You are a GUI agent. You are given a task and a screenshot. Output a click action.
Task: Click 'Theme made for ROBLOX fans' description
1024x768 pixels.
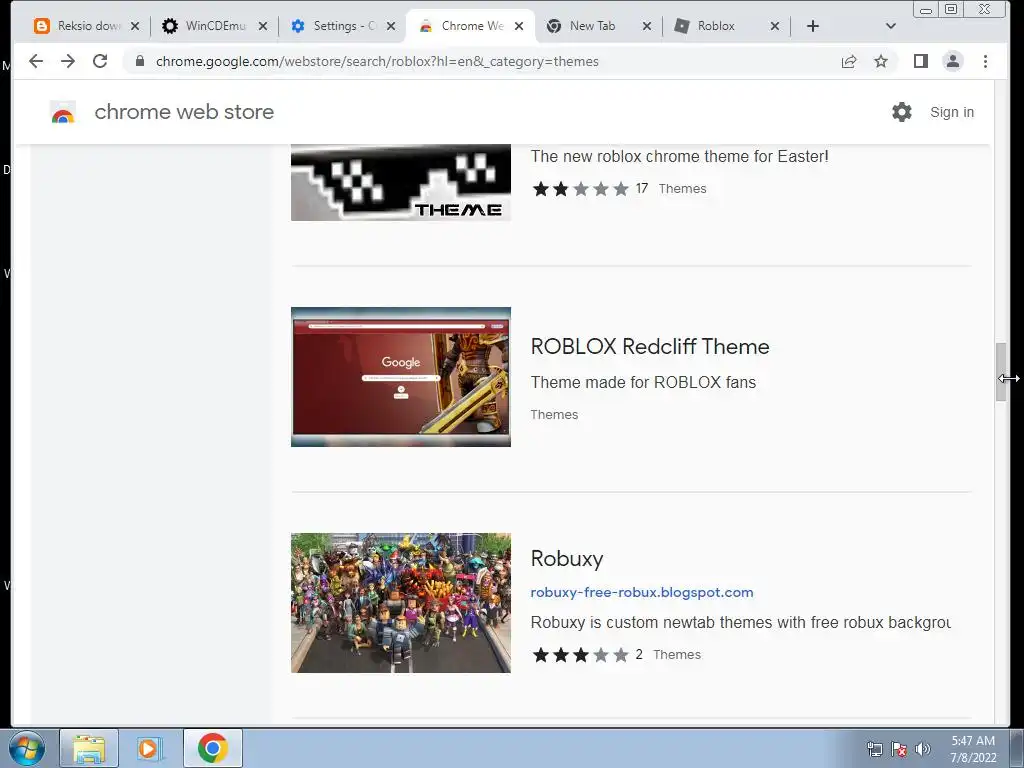pyautogui.click(x=643, y=382)
